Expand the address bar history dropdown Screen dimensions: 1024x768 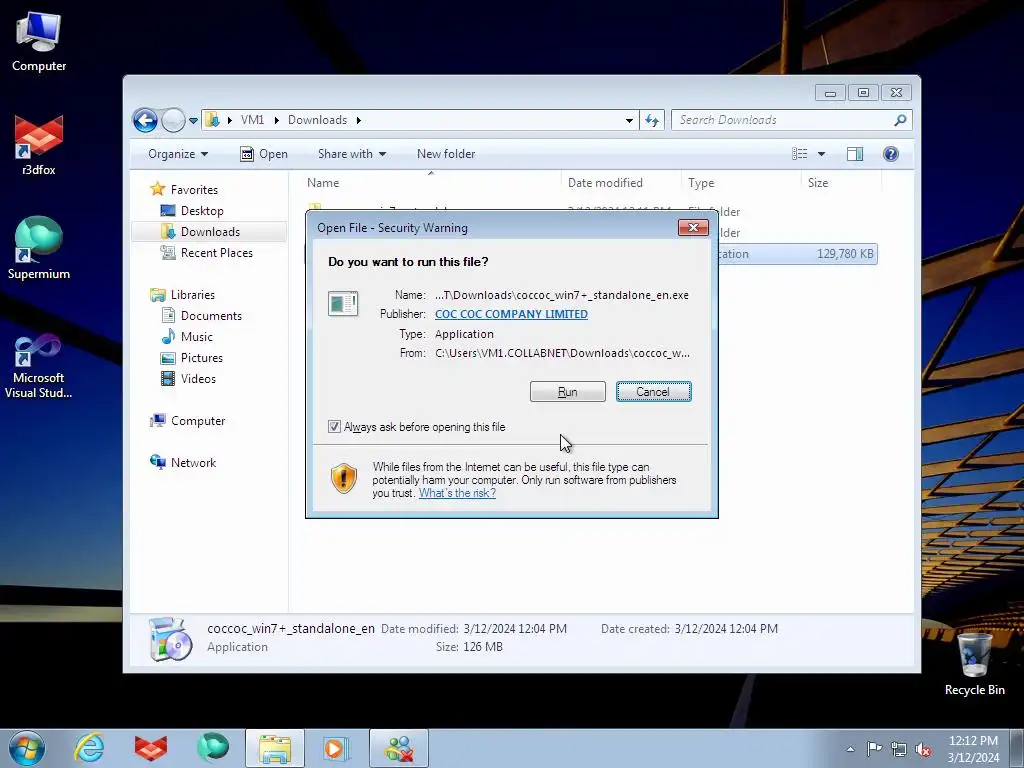pos(629,120)
